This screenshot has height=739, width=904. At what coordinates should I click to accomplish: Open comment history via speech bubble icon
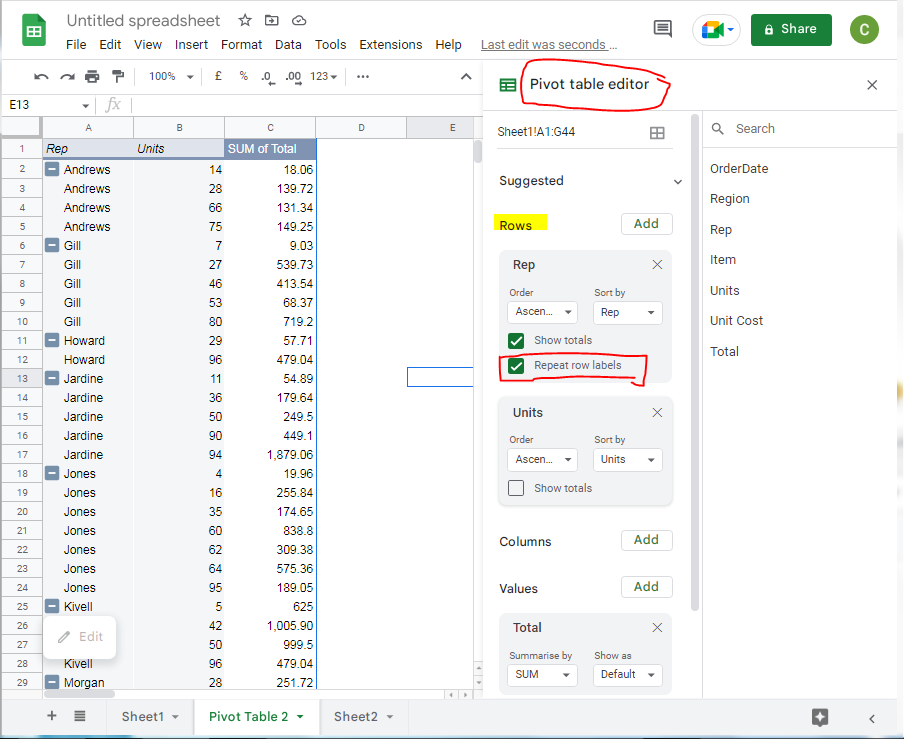pos(662,29)
